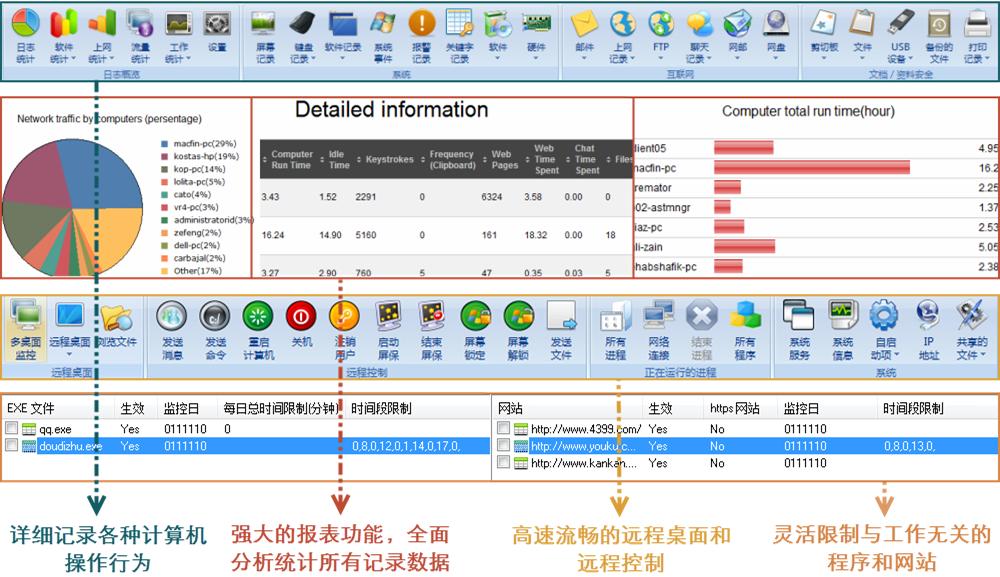Sort by Web Pages column
The width and height of the screenshot is (1000, 577).
pyautogui.click(x=501, y=159)
